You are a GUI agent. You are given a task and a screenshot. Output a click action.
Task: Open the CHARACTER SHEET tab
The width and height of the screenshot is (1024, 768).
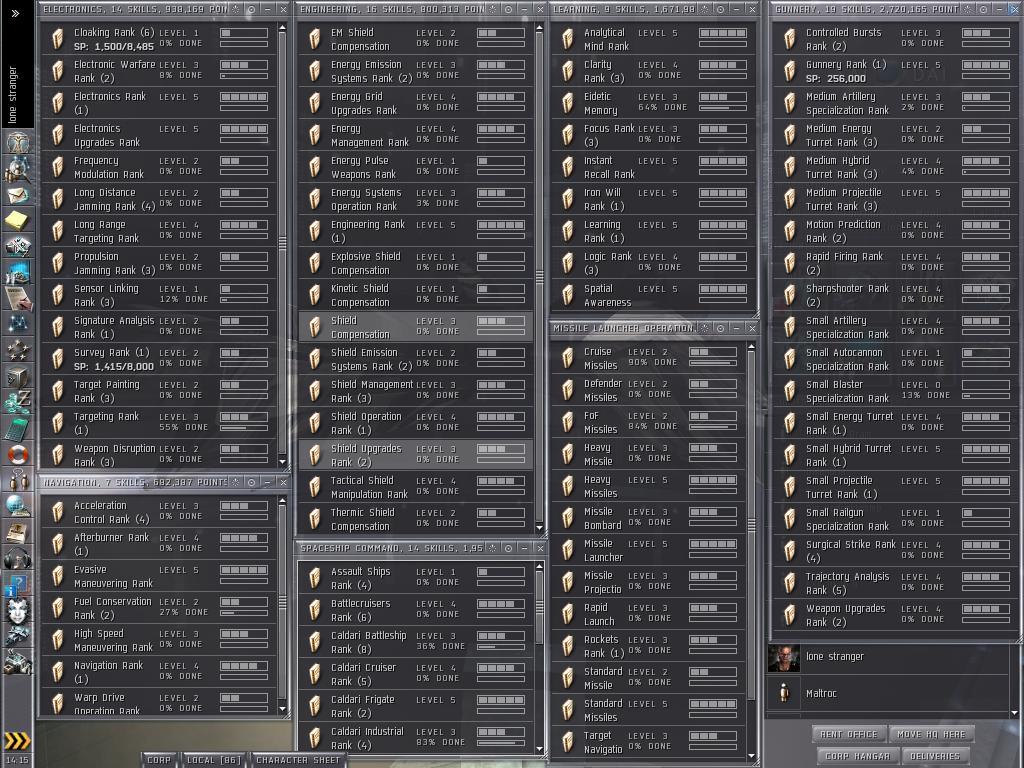298,760
